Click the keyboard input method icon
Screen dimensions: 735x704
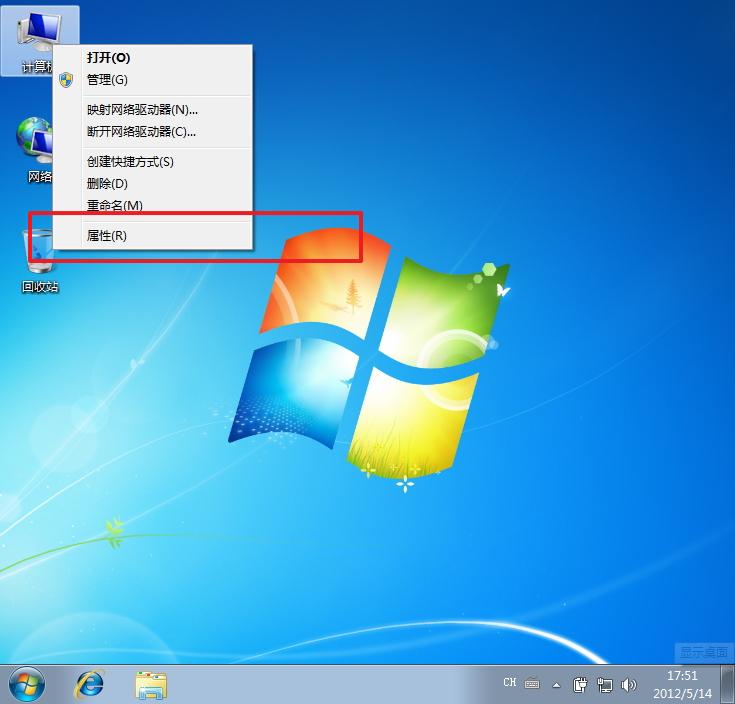tap(532, 684)
